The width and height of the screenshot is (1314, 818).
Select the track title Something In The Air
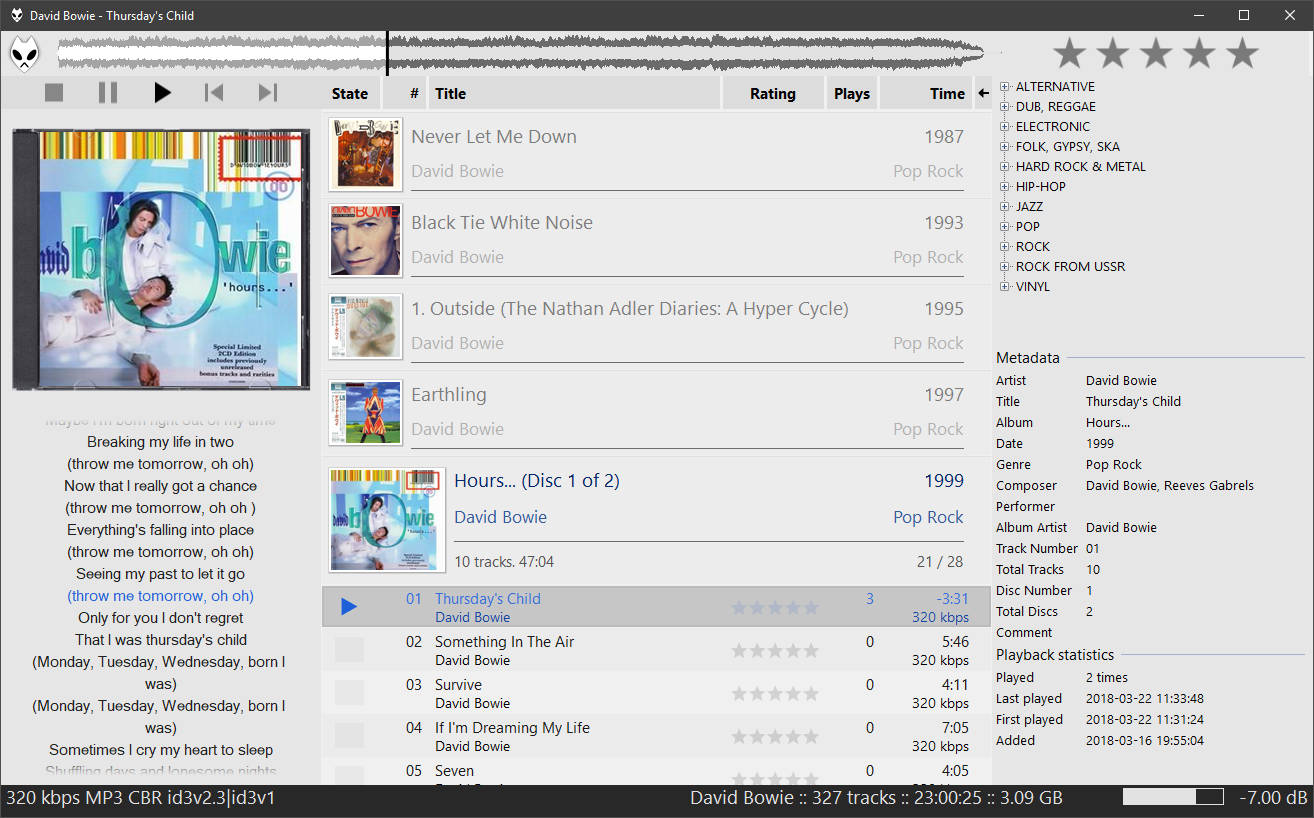point(505,642)
